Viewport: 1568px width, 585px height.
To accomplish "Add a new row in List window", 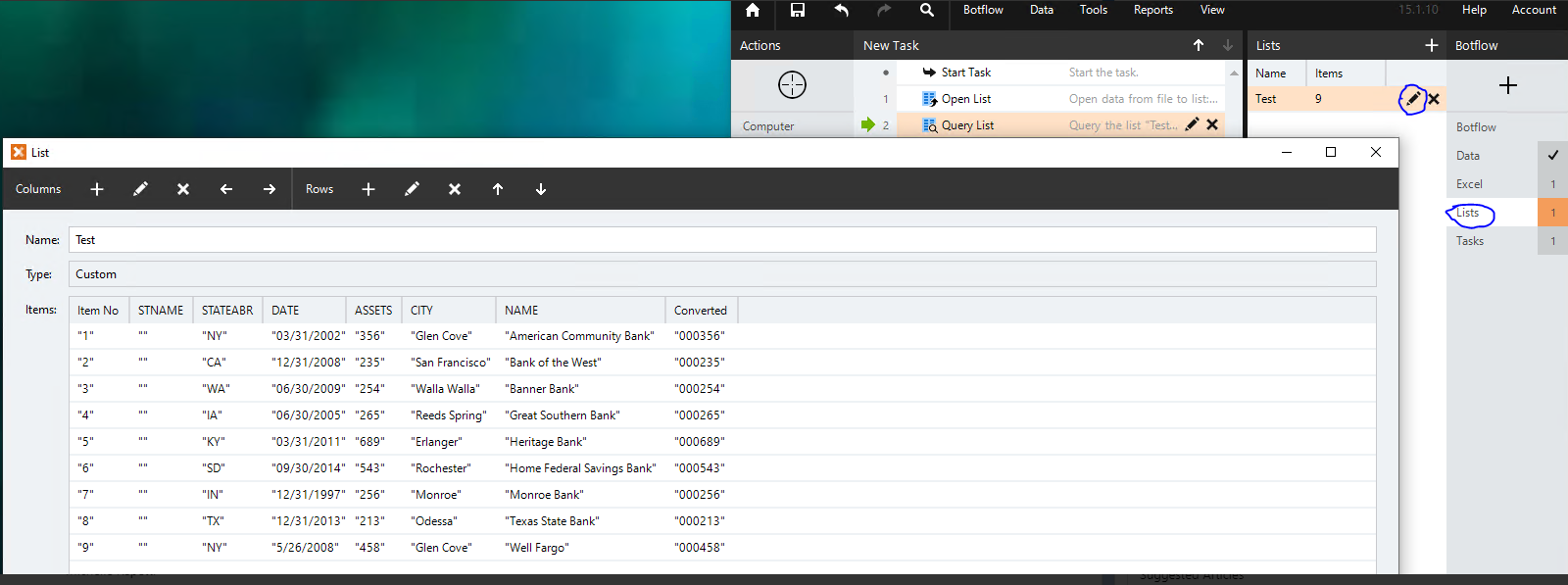I will 368,189.
